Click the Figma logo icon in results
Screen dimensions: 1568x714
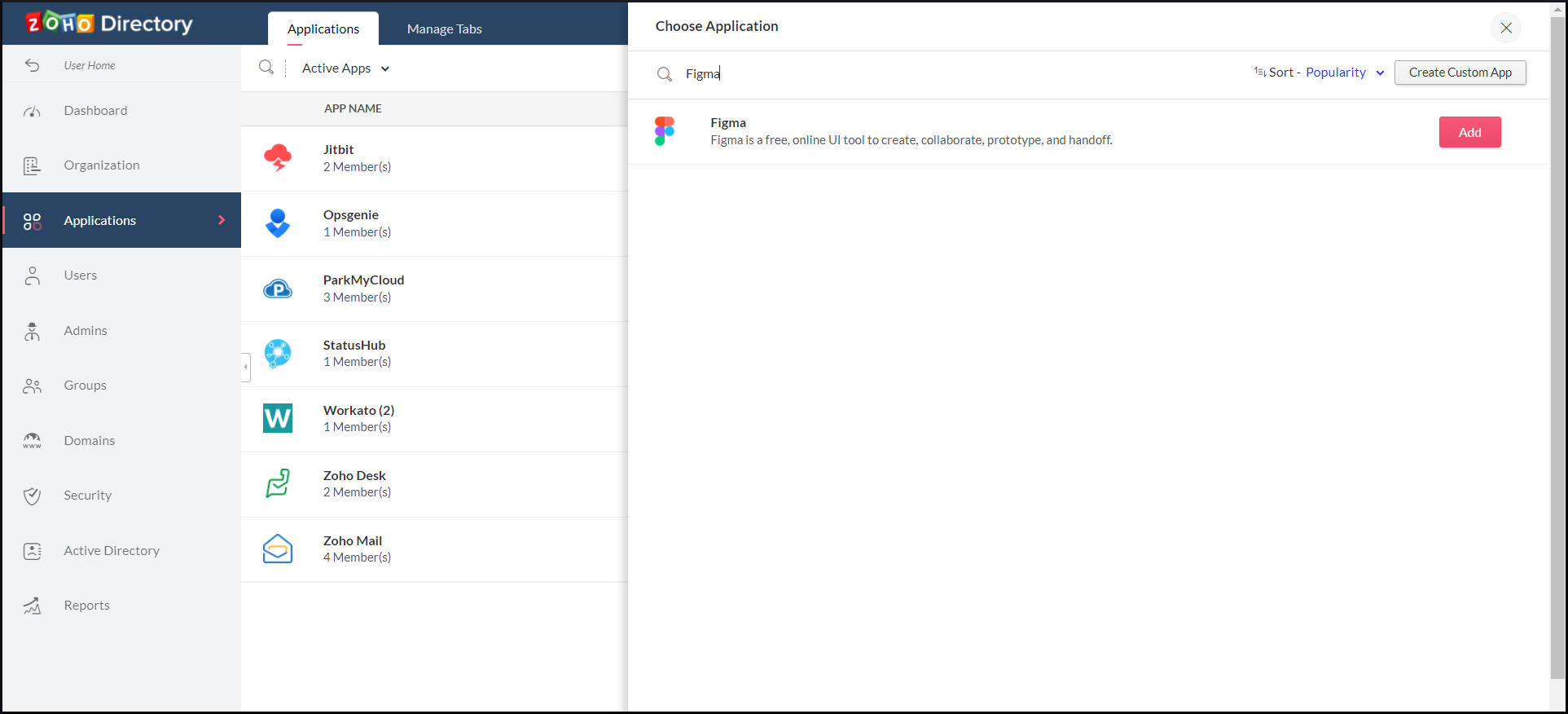coord(665,131)
